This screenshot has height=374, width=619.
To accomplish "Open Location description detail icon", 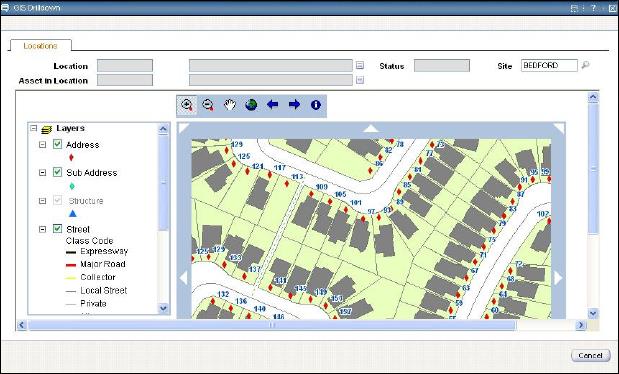I will point(360,65).
